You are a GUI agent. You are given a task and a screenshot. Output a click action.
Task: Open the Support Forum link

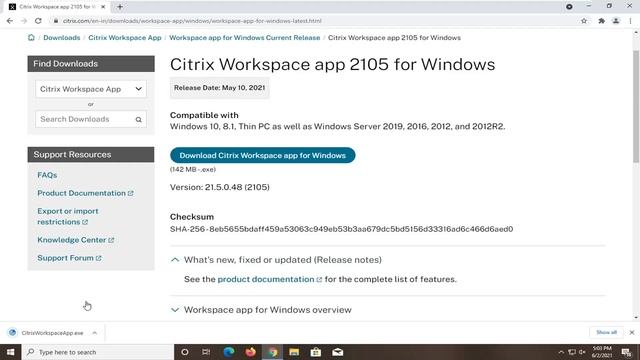coord(69,258)
